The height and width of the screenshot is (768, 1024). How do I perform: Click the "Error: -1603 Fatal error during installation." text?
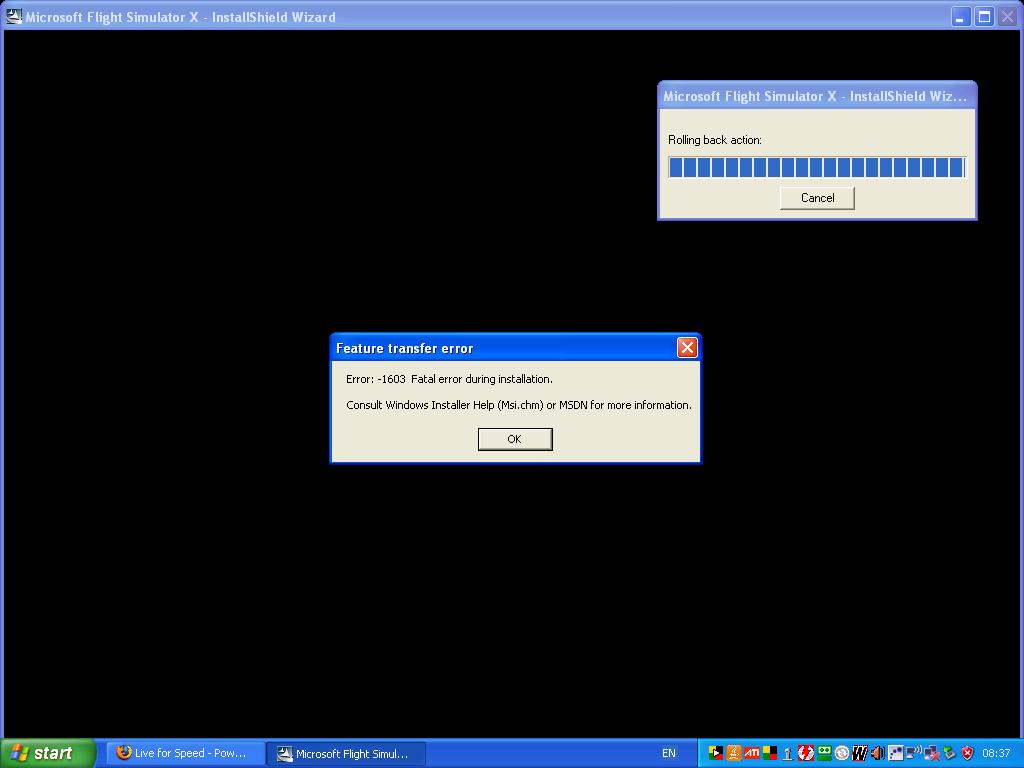click(x=449, y=379)
